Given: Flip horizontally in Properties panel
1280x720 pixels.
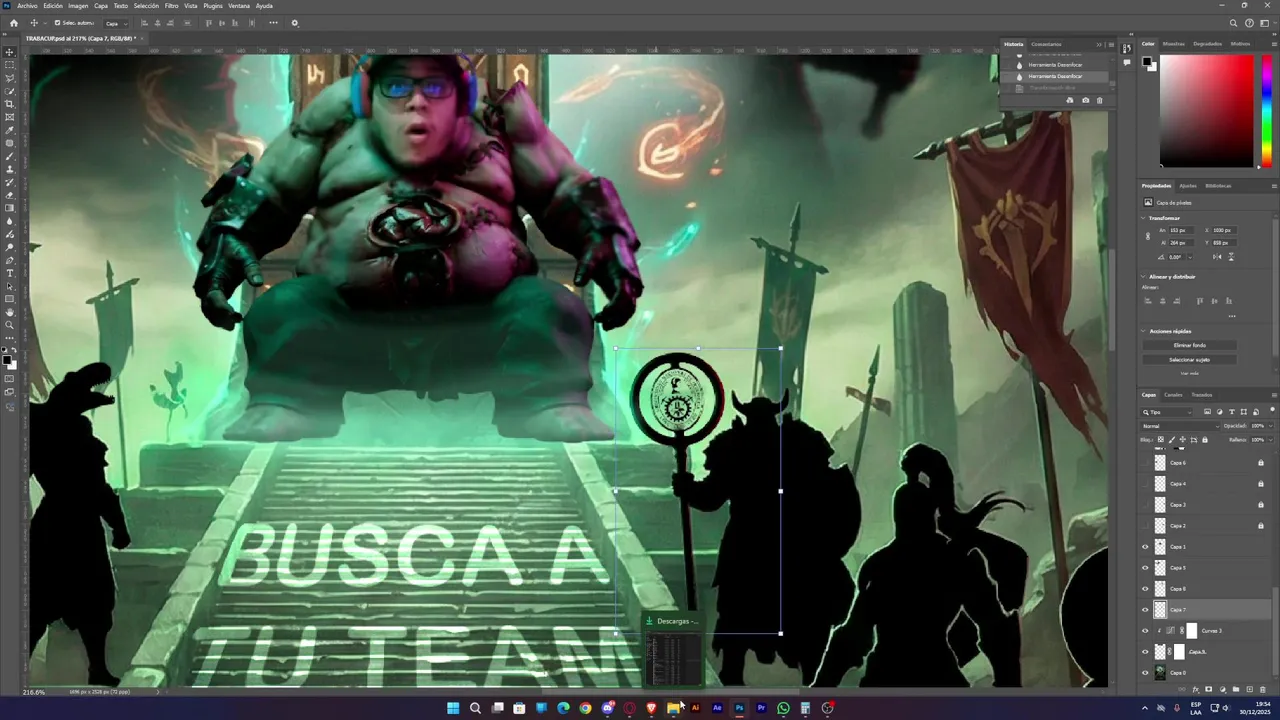Looking at the screenshot, I should click(x=1216, y=257).
